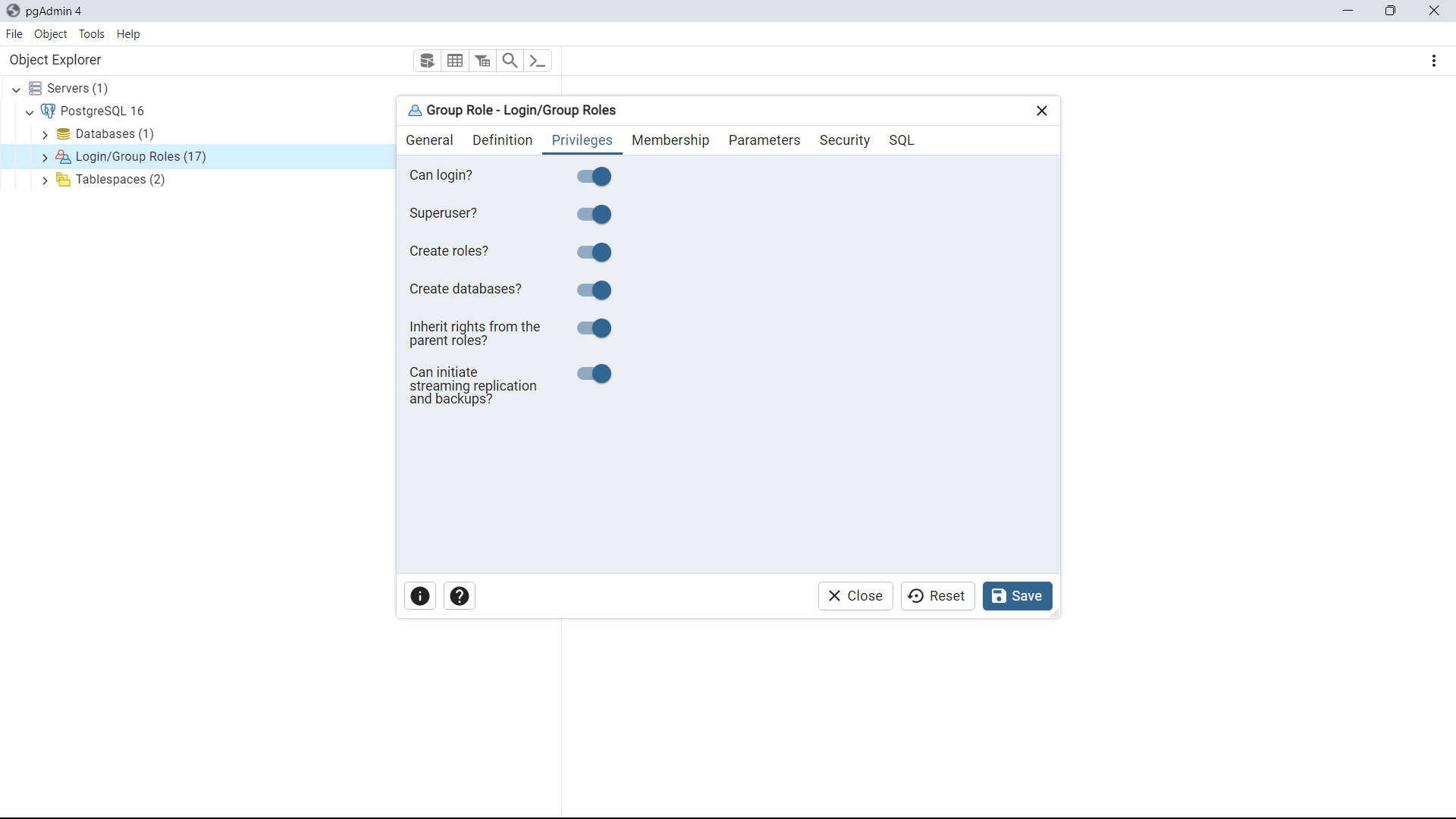The image size is (1456, 819).
Task: Save the group role
Action: click(1017, 596)
